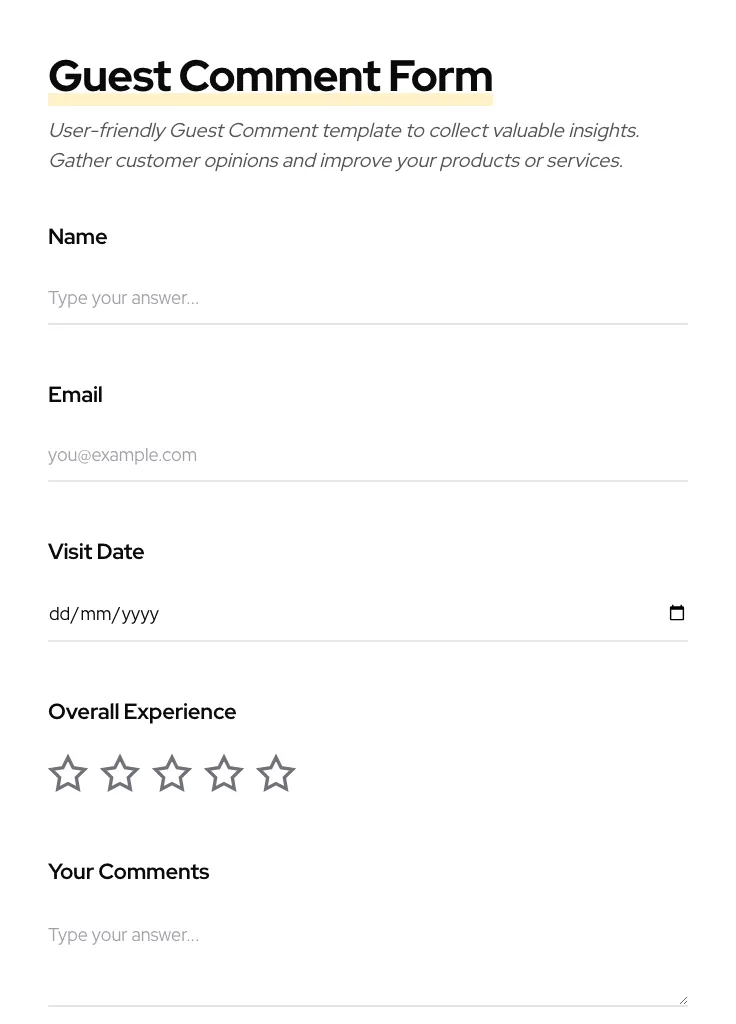Click the Visit Date label
The width and height of the screenshot is (736, 1024).
(96, 552)
